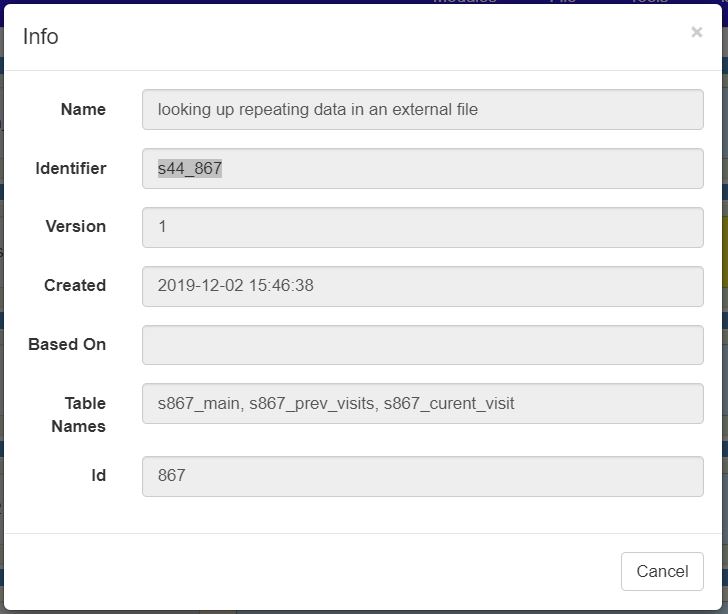Image resolution: width=728 pixels, height=614 pixels.
Task: Click the Cancel button
Action: click(662, 571)
